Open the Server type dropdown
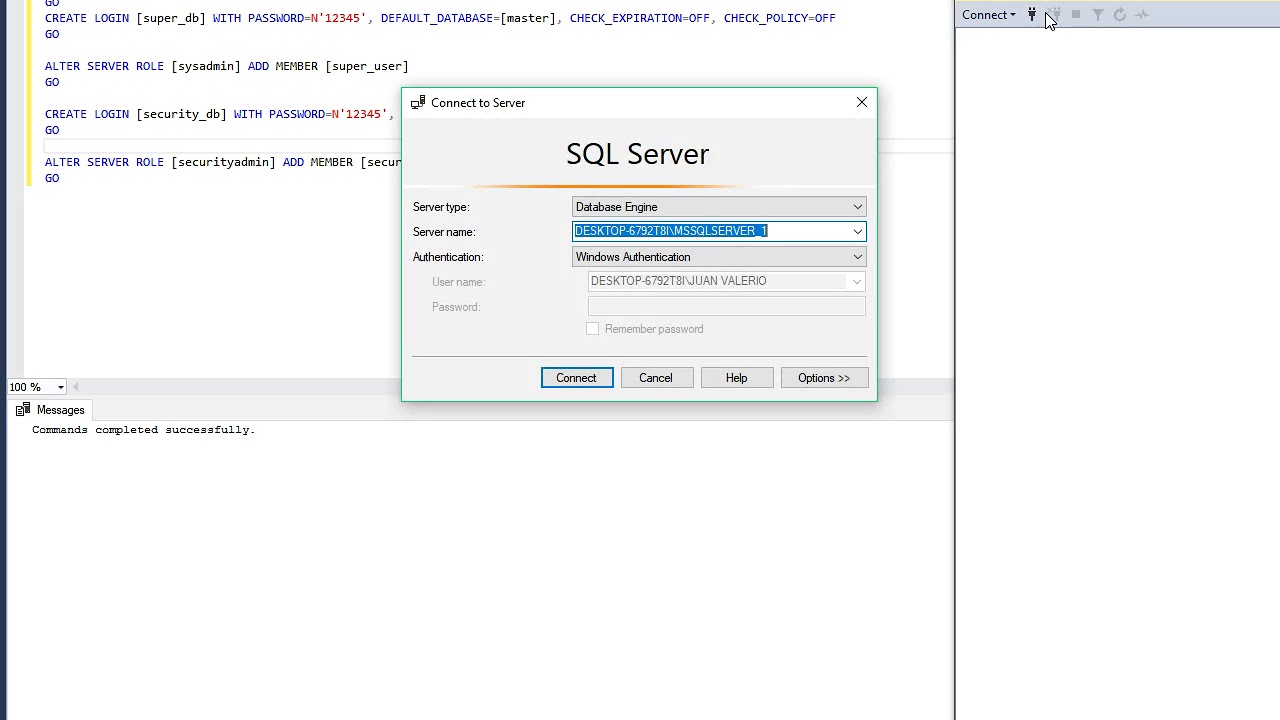The height and width of the screenshot is (720, 1280). point(719,207)
